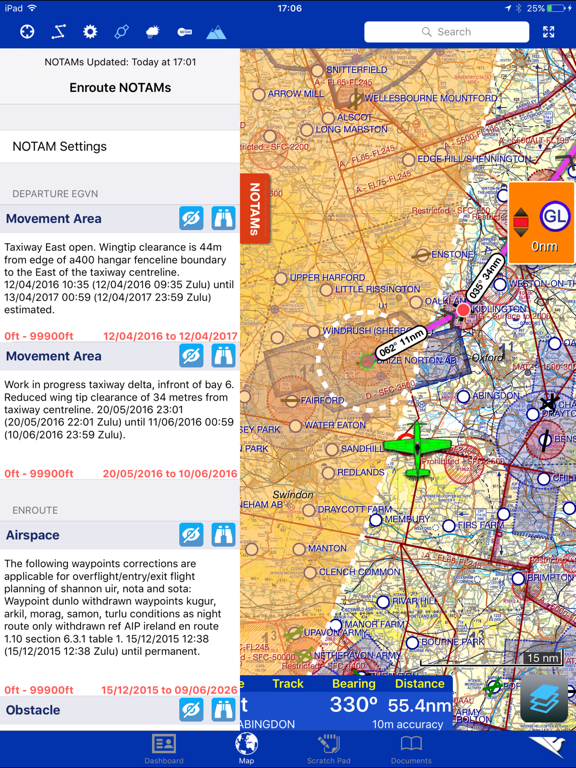Tap the green aircraft position icon
This screenshot has height=768, width=576.
[x=417, y=449]
